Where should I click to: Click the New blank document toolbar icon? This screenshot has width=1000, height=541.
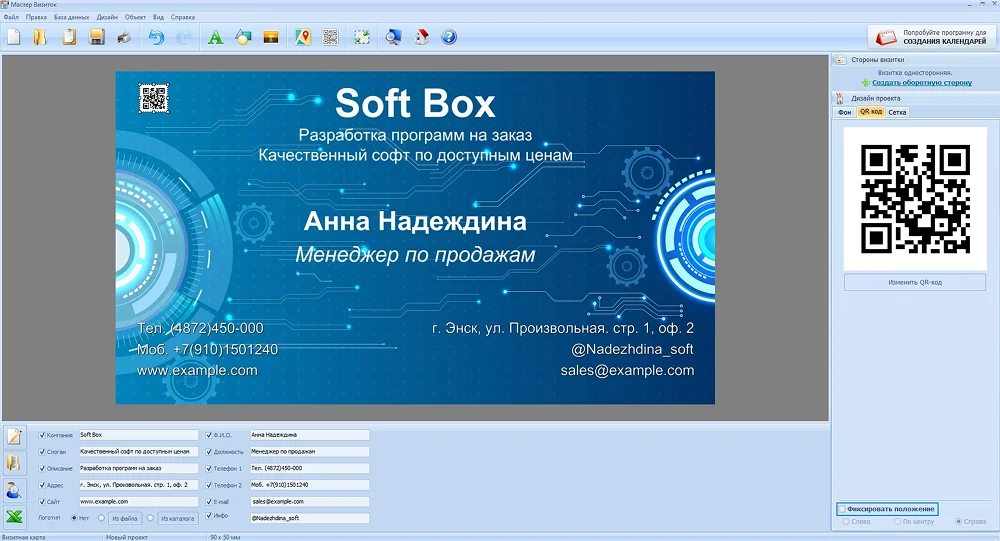click(14, 38)
